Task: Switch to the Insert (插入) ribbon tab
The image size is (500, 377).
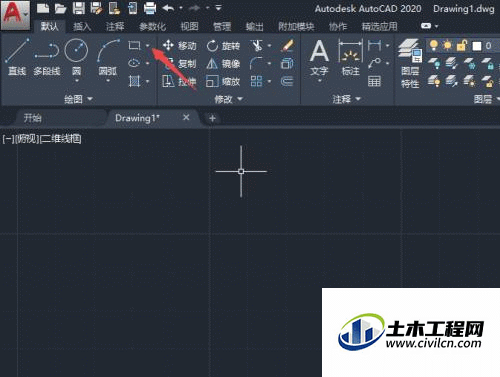Action: click(x=82, y=26)
